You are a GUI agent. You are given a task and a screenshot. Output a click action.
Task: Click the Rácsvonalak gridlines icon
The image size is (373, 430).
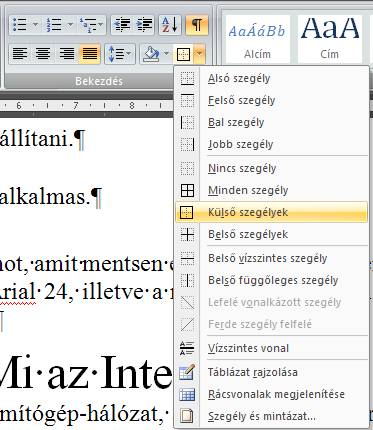[187, 395]
